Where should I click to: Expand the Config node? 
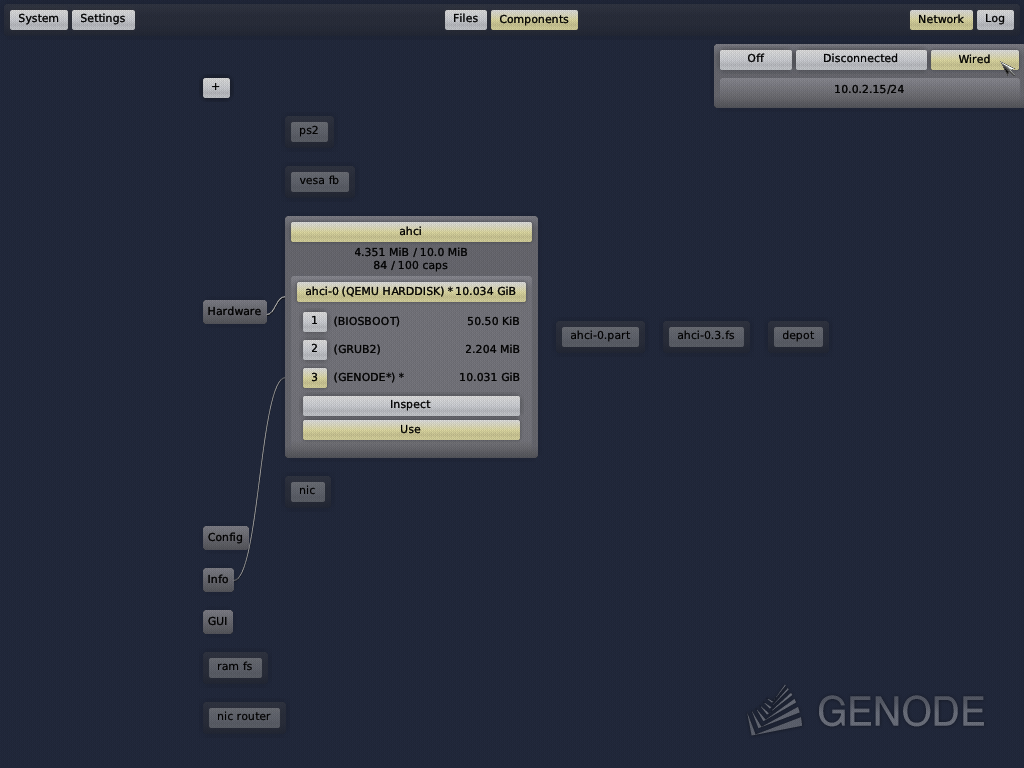click(225, 537)
